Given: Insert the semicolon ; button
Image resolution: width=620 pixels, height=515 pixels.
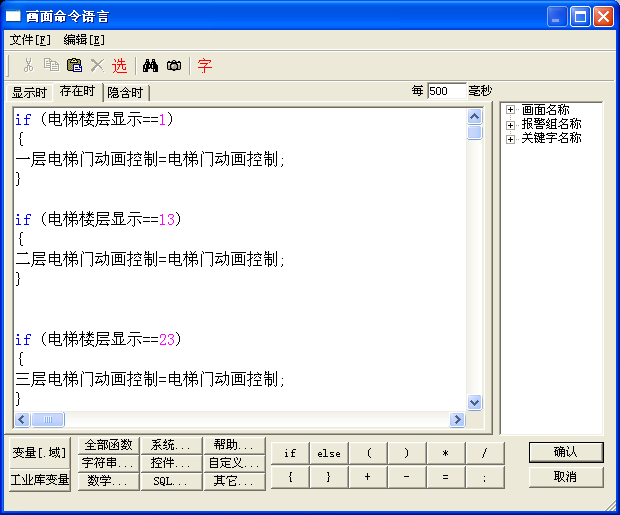Looking at the screenshot, I should coord(485,477).
